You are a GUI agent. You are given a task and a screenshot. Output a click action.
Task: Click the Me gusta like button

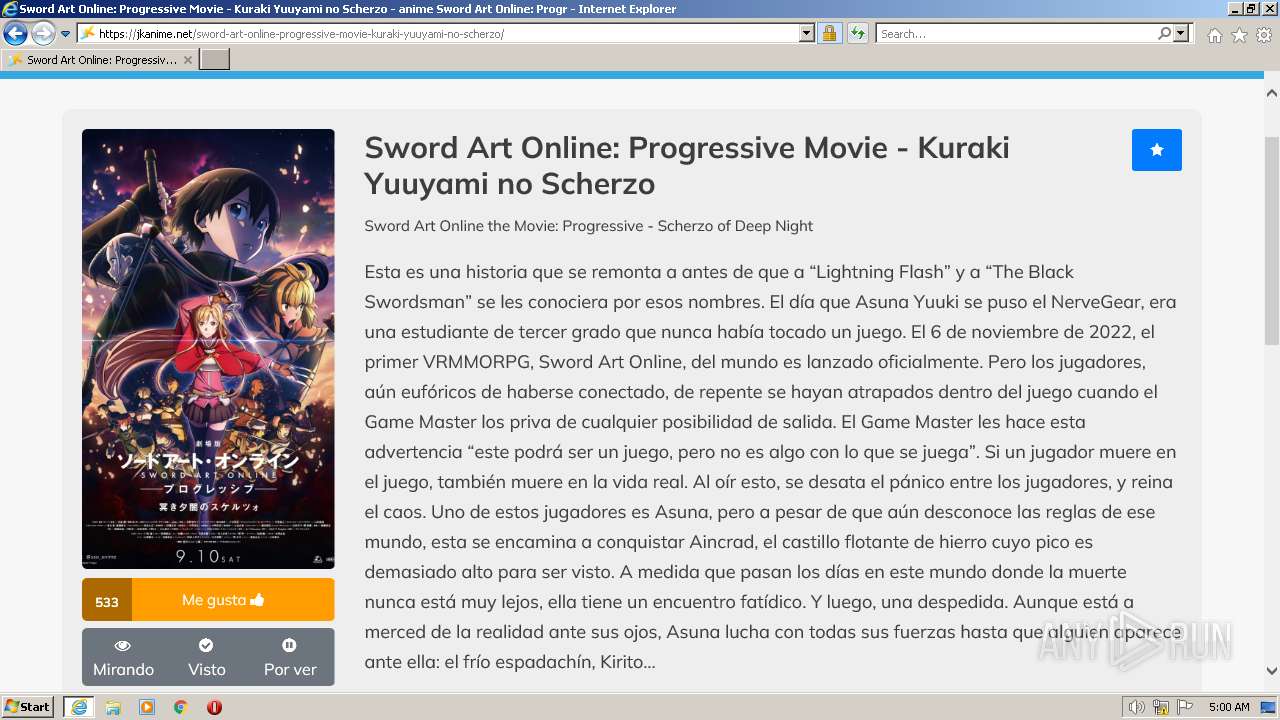coord(233,600)
